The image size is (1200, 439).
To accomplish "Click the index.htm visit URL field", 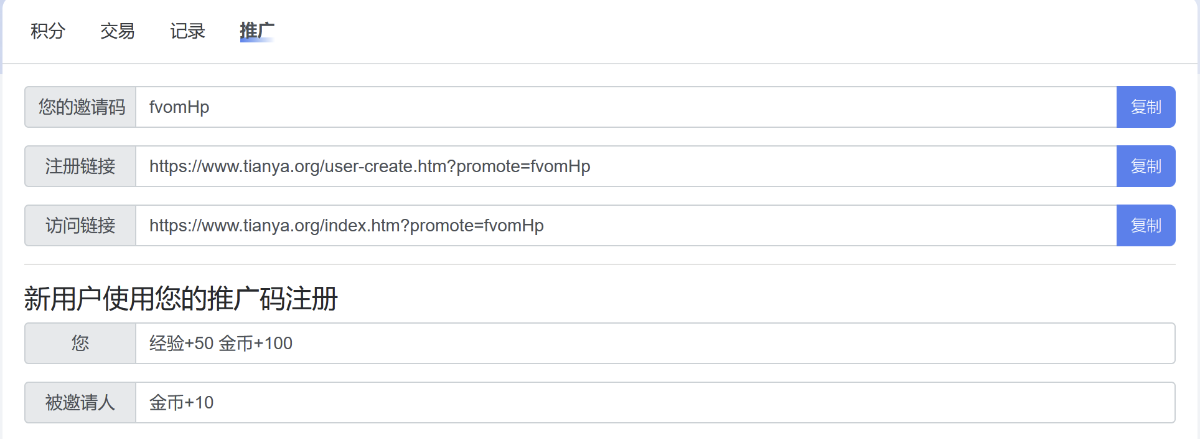I will (625, 226).
